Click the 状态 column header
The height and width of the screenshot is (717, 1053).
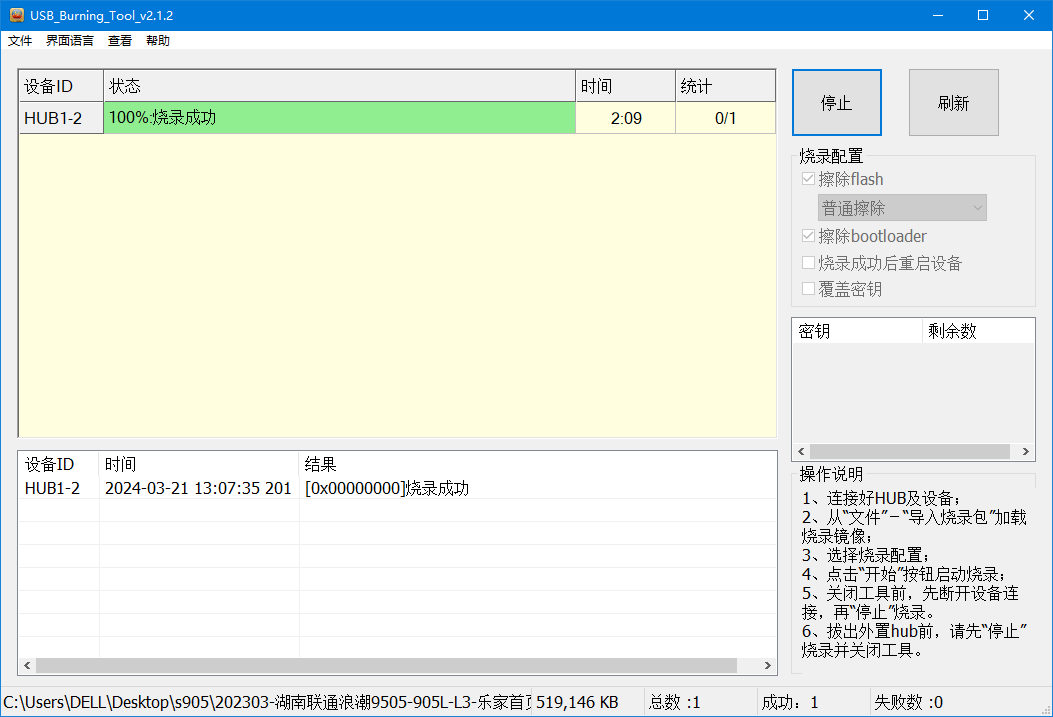pos(340,86)
